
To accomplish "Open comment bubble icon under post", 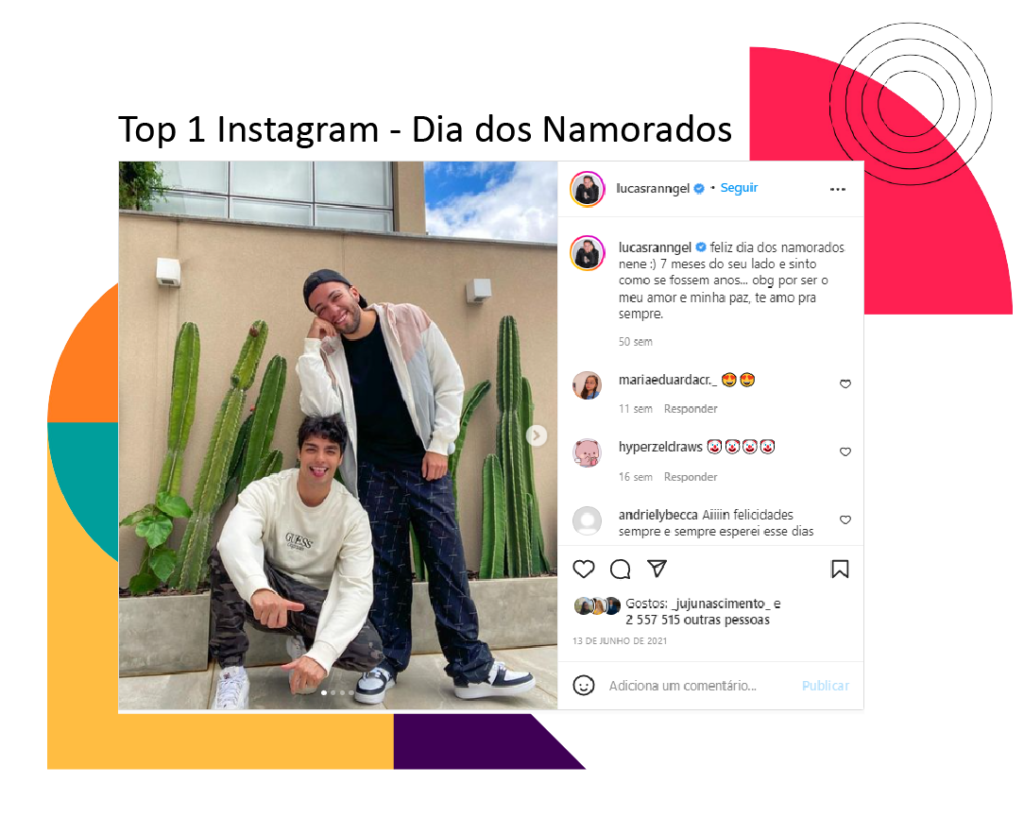I will [x=620, y=569].
